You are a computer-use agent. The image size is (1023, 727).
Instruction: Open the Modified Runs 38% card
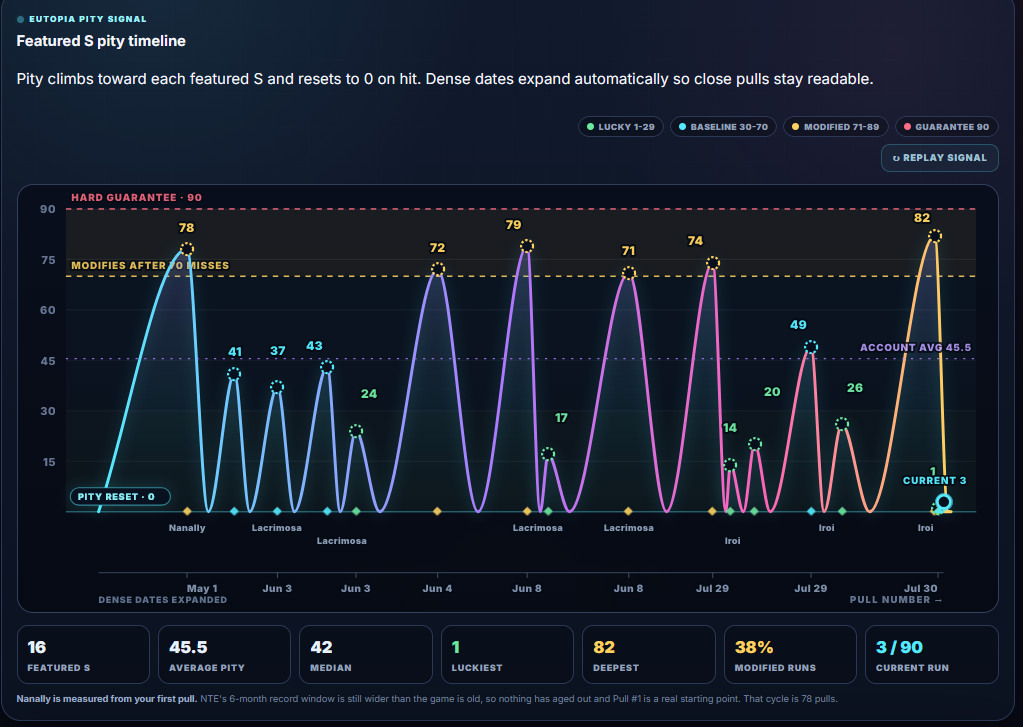790,655
